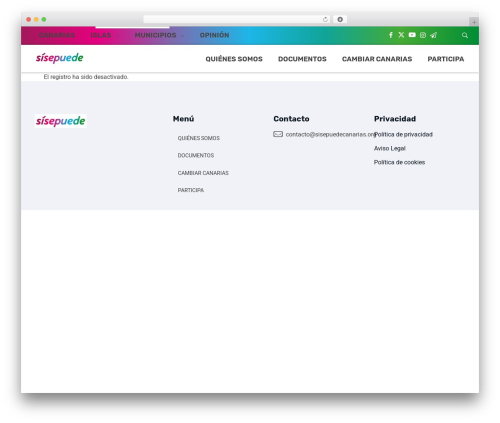The width and height of the screenshot is (500, 423).
Task: Click footer QUIÉNES SOMOS link
Action: tap(199, 138)
